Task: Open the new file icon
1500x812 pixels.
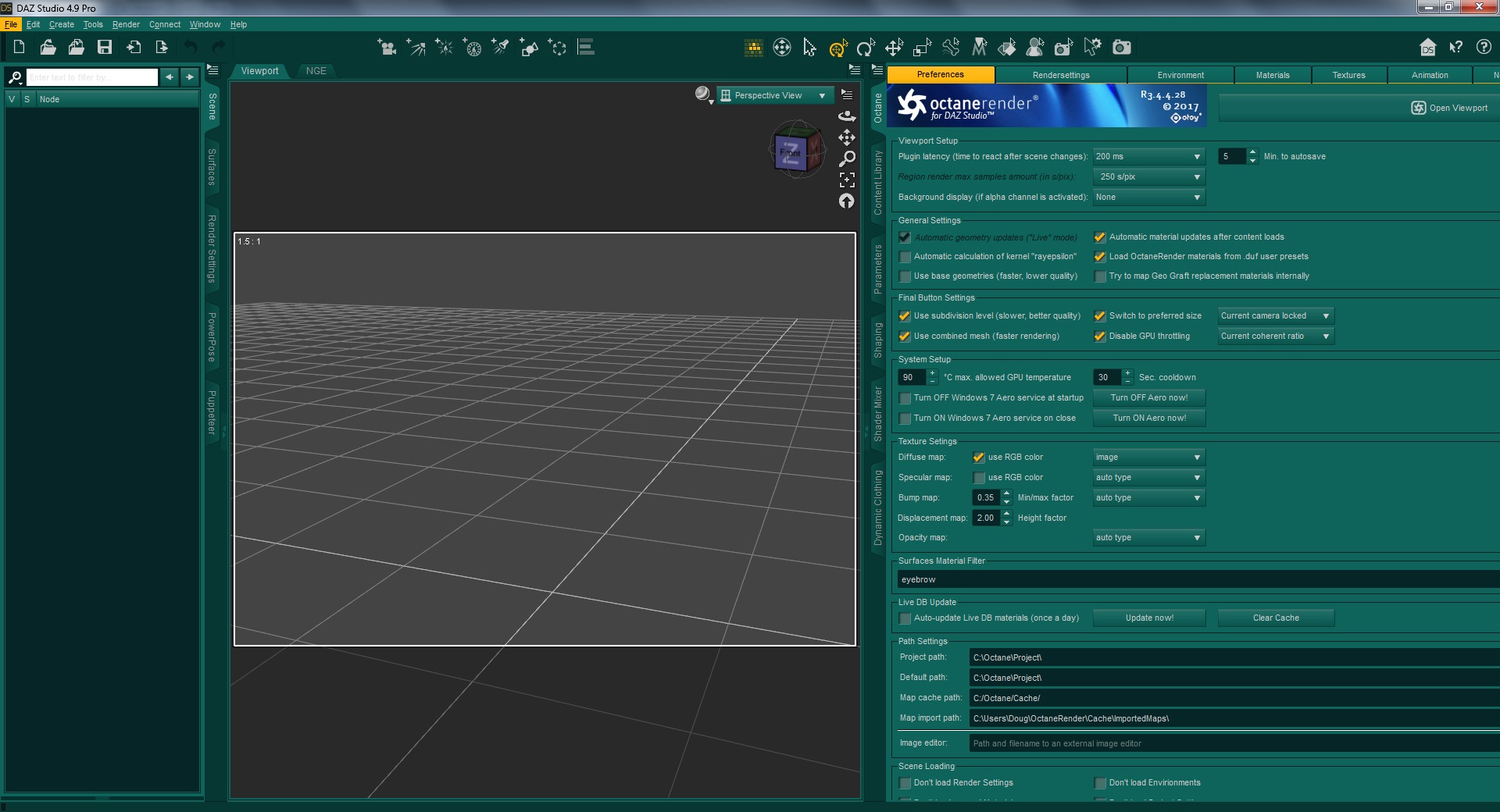Action: coord(20,48)
